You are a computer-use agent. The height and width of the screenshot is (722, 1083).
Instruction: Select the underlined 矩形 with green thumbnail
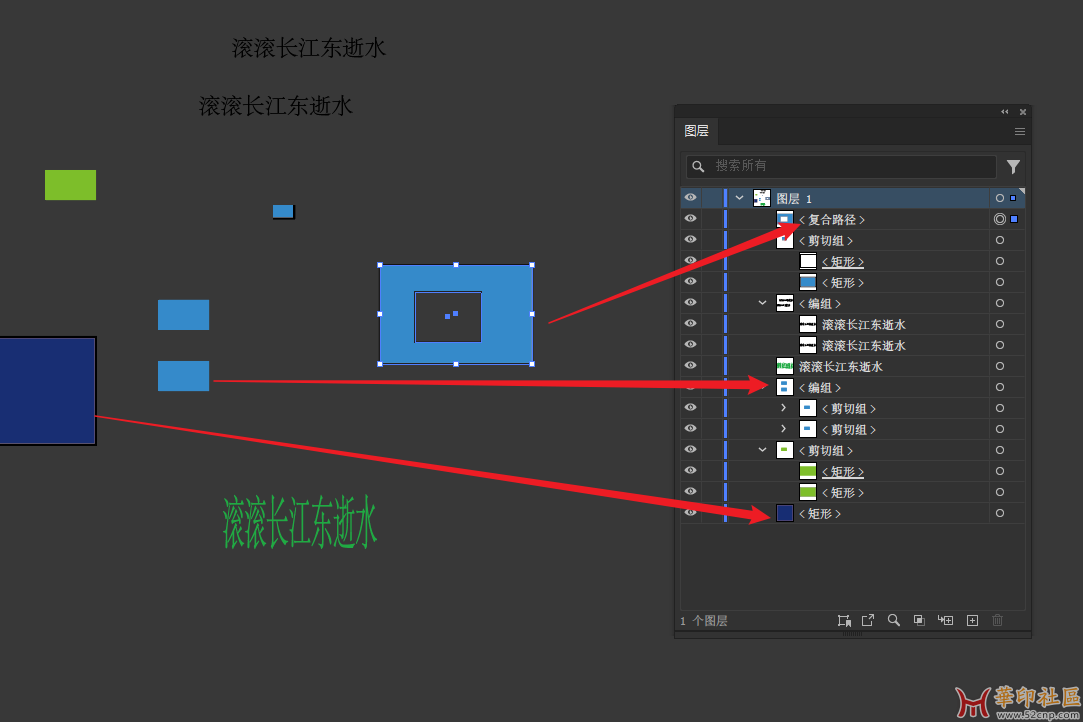pos(843,472)
